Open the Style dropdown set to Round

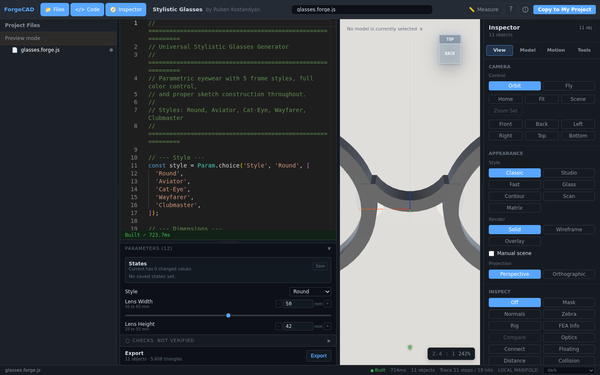(310, 292)
